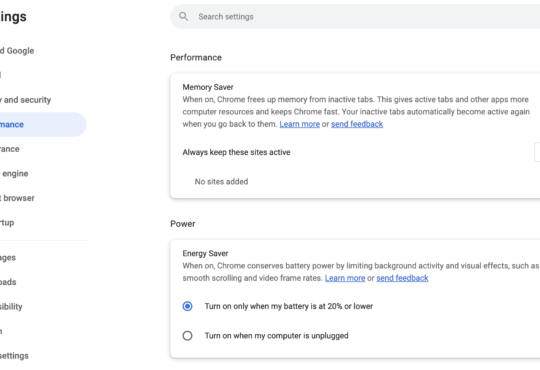Image resolution: width=540 pixels, height=370 pixels.
Task: Open Learn more link under Memory Saver
Action: (300, 124)
